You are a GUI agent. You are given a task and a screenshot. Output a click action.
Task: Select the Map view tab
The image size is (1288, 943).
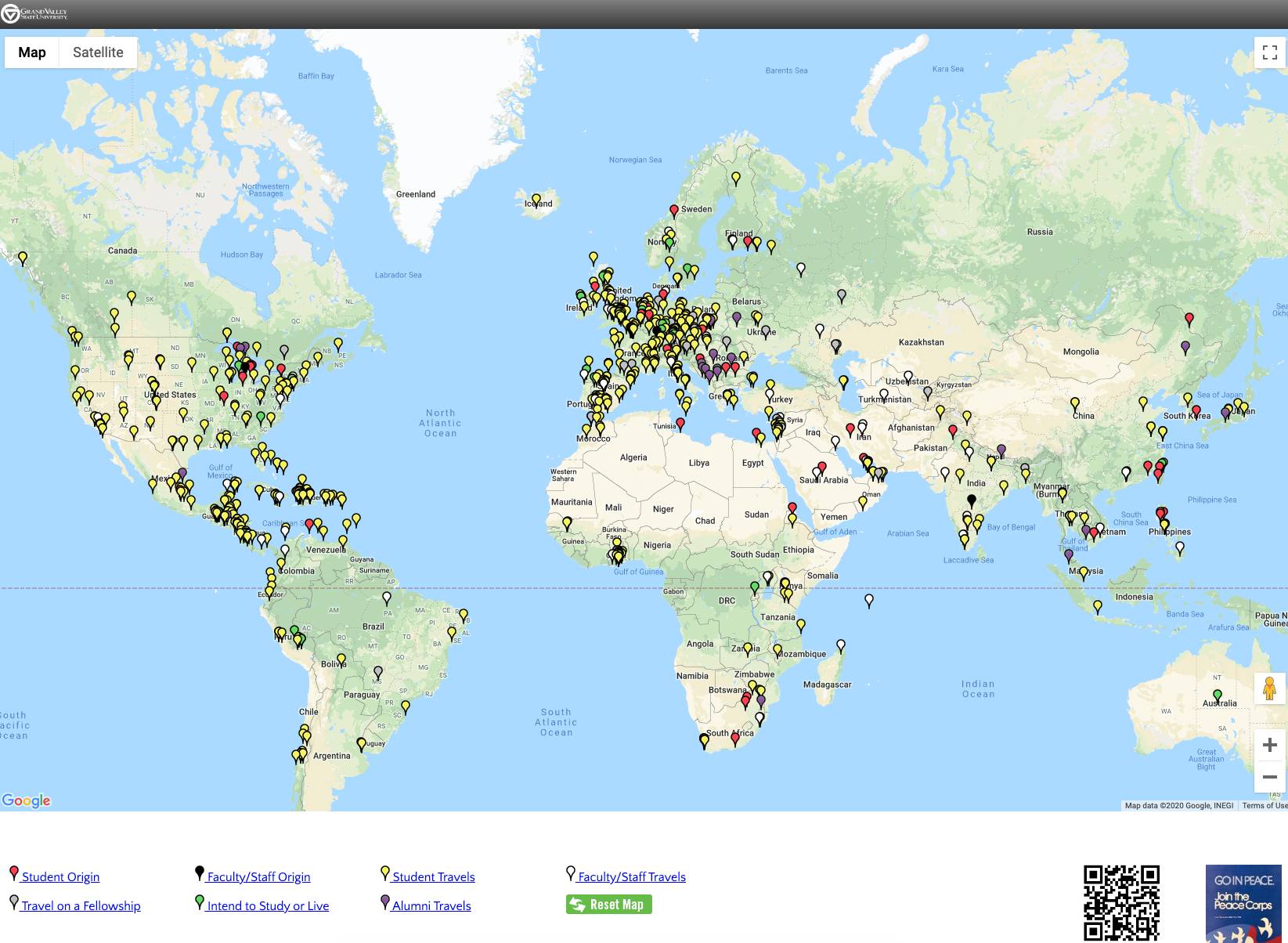click(32, 52)
